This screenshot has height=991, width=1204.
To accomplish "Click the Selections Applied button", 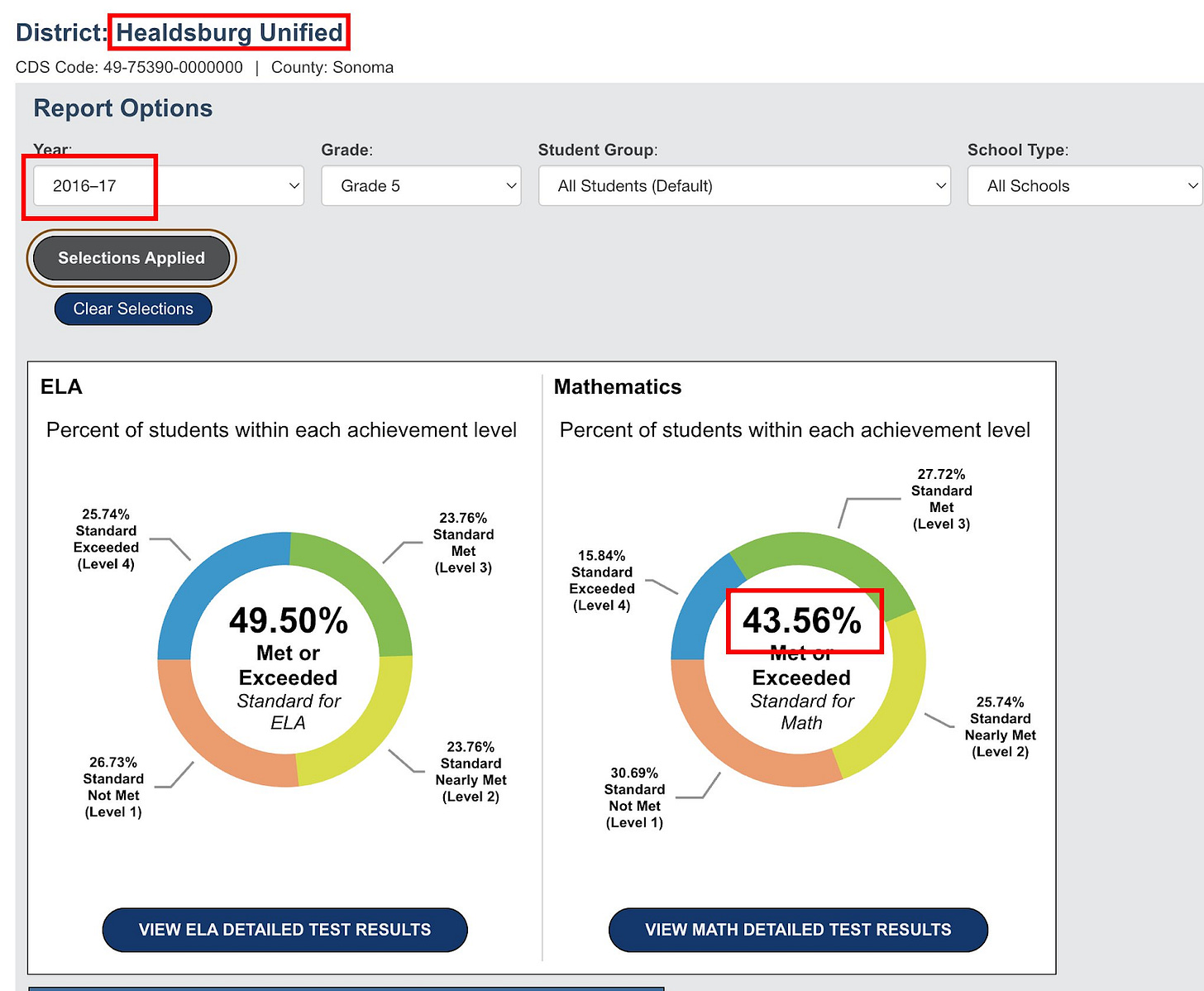I will click(x=131, y=258).
